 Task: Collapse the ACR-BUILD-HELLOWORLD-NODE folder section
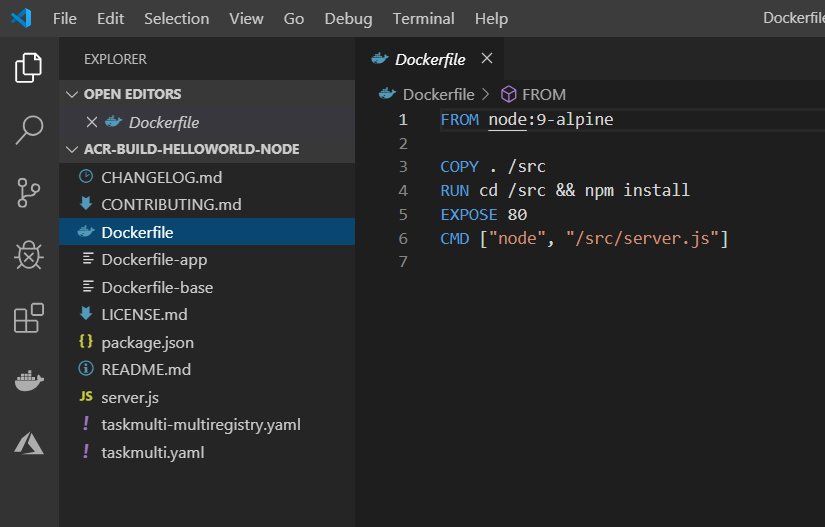click(72, 149)
